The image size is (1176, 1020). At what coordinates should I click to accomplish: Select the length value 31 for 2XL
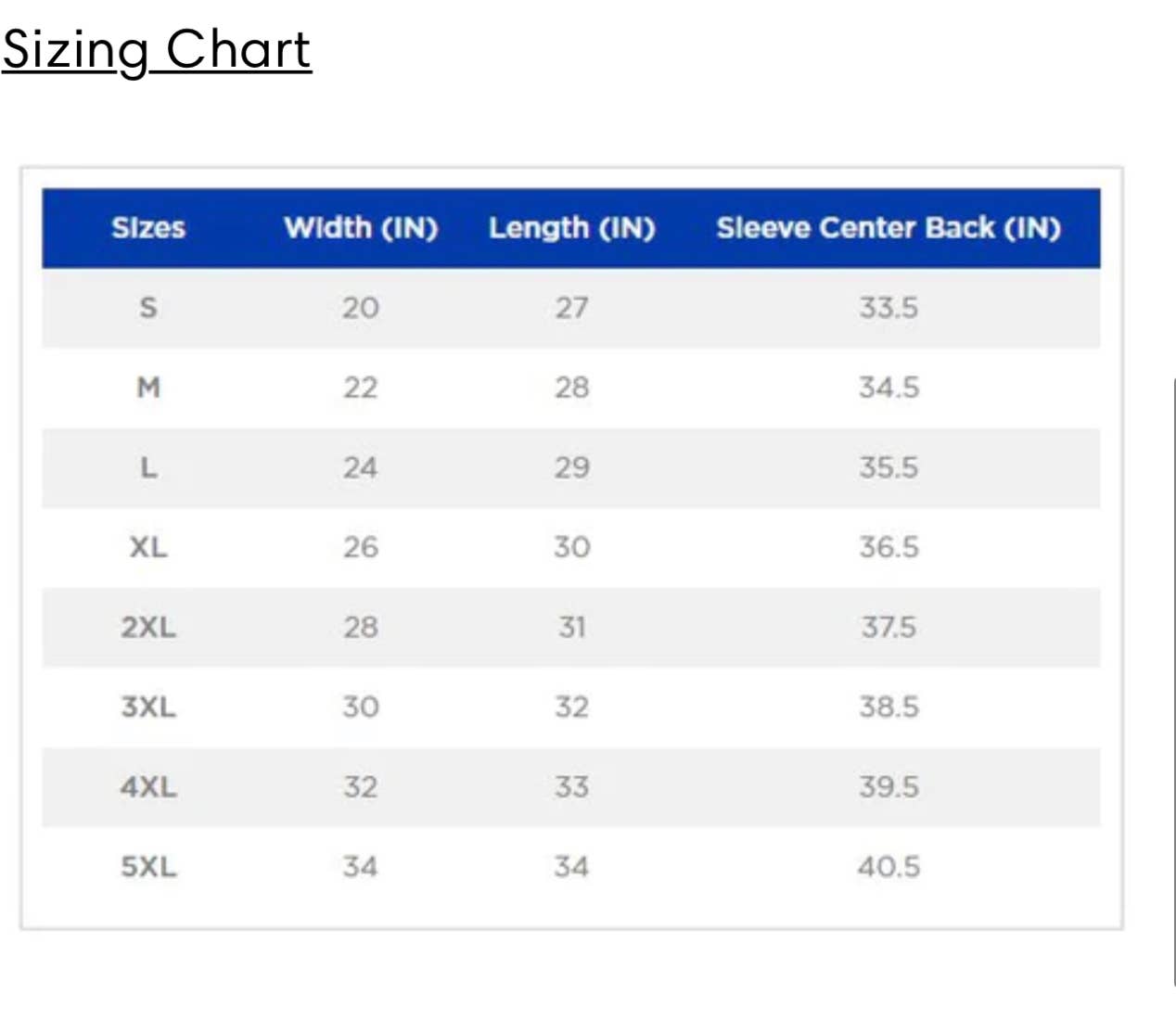click(x=571, y=628)
